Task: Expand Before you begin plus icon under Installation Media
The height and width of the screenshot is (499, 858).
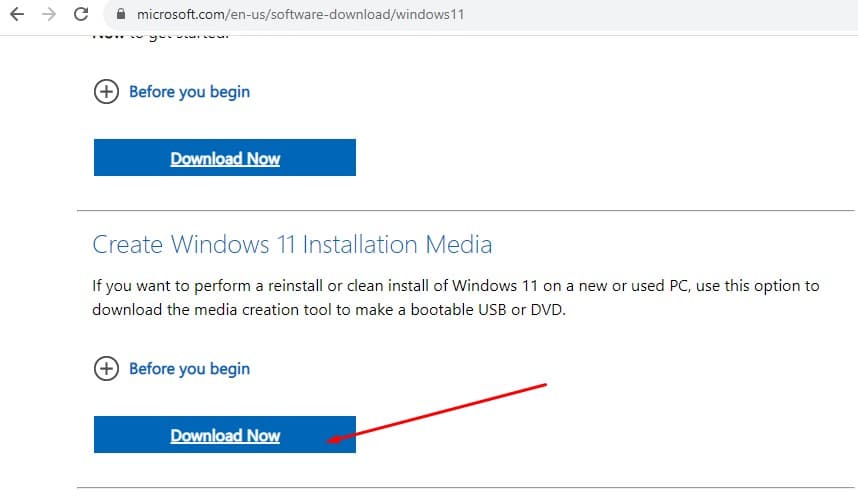Action: click(x=106, y=369)
